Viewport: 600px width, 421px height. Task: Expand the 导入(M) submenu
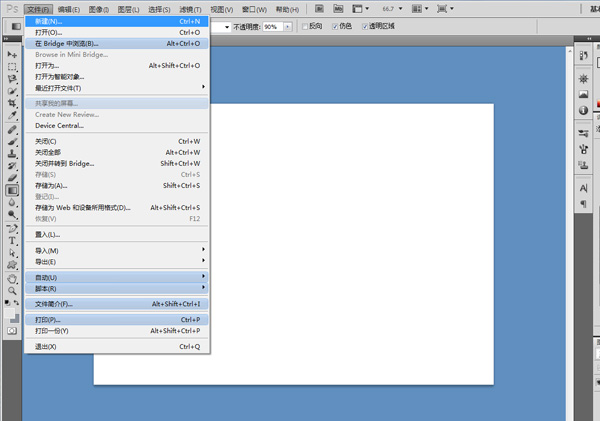(x=117, y=251)
